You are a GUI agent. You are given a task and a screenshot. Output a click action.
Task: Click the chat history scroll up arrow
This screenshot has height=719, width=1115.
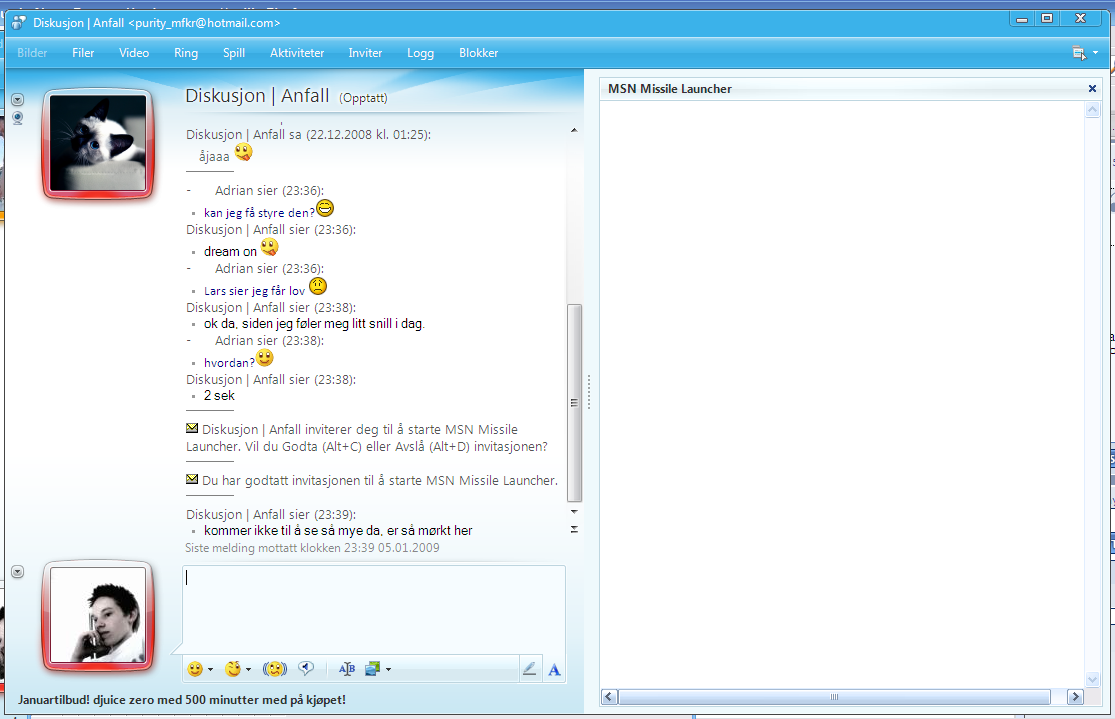tap(574, 130)
